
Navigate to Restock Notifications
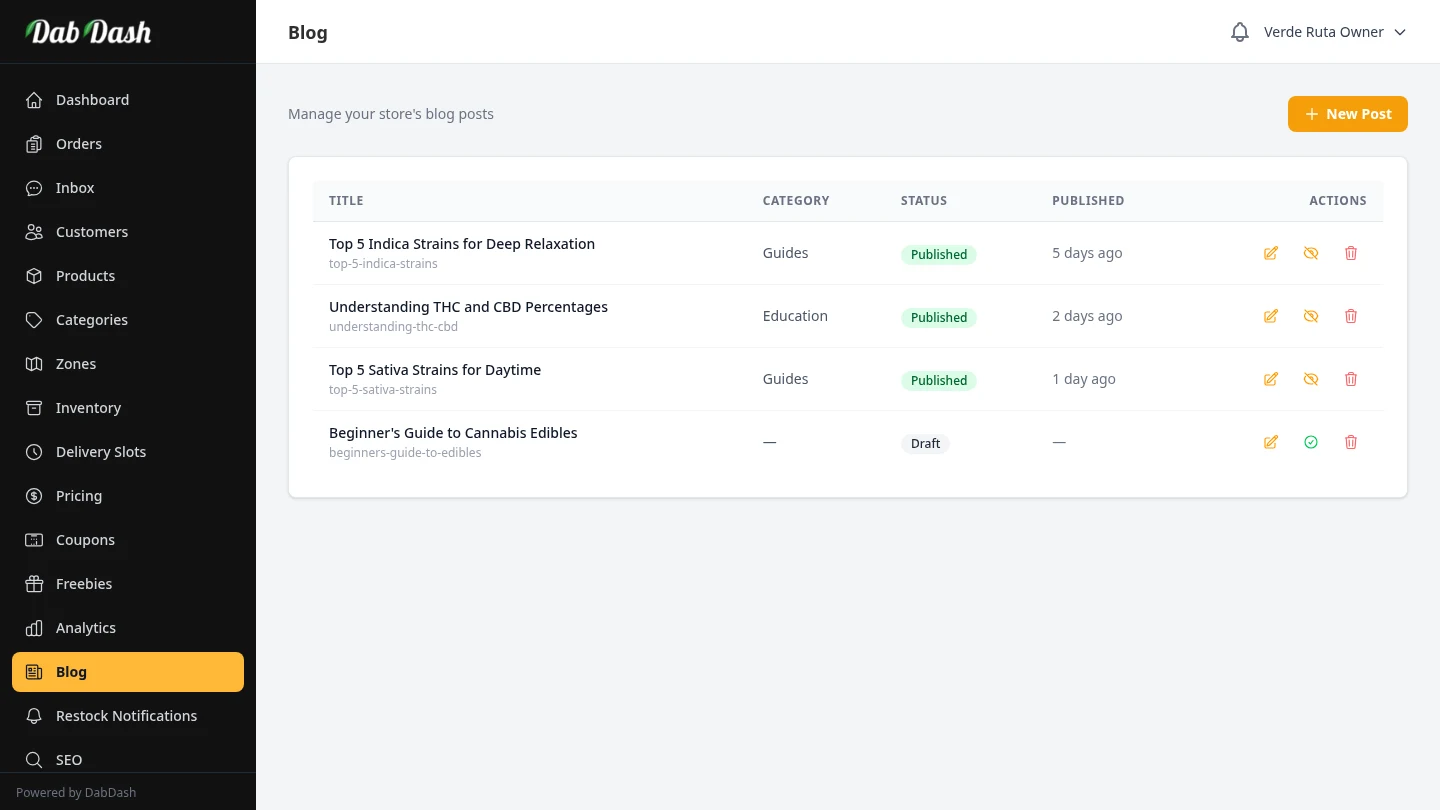pos(126,716)
